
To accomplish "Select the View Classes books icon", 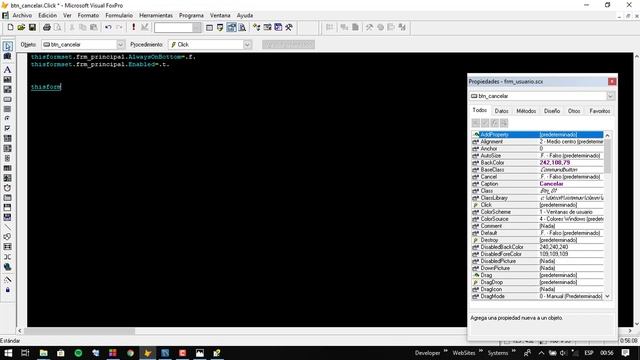I will point(7,56).
